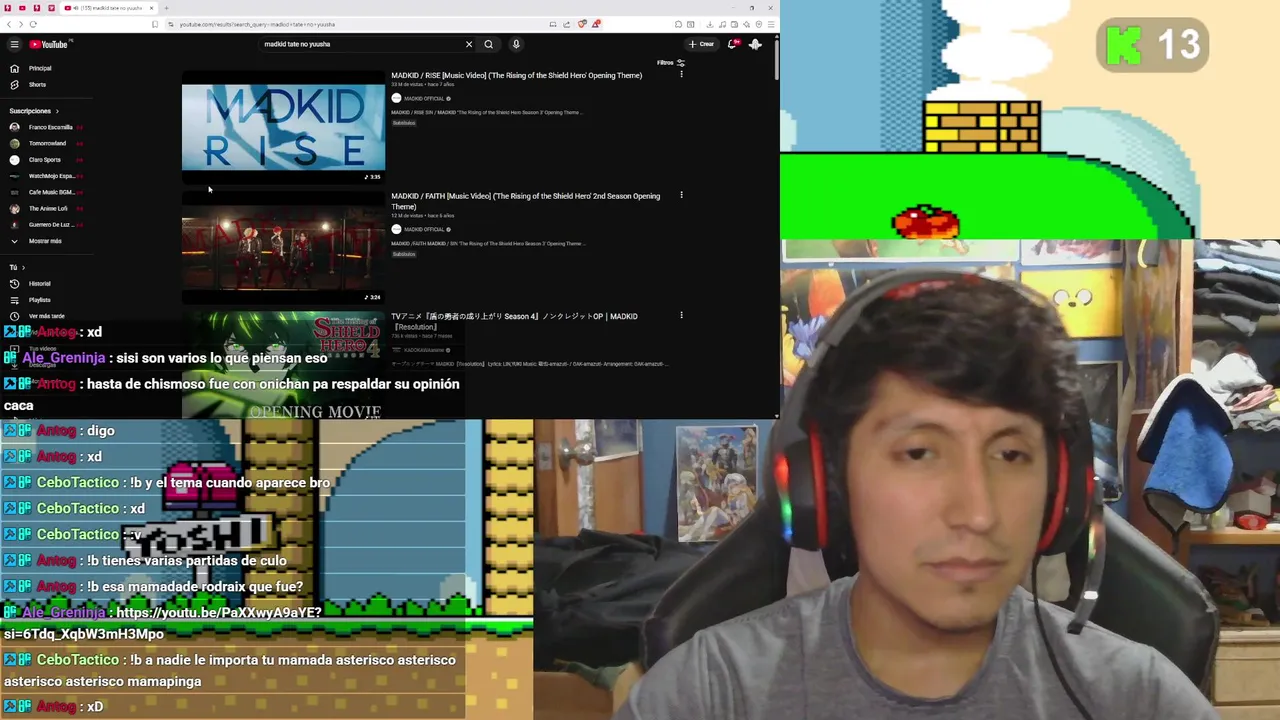Open the Filtros search filter
1280x720 pixels.
[670, 62]
